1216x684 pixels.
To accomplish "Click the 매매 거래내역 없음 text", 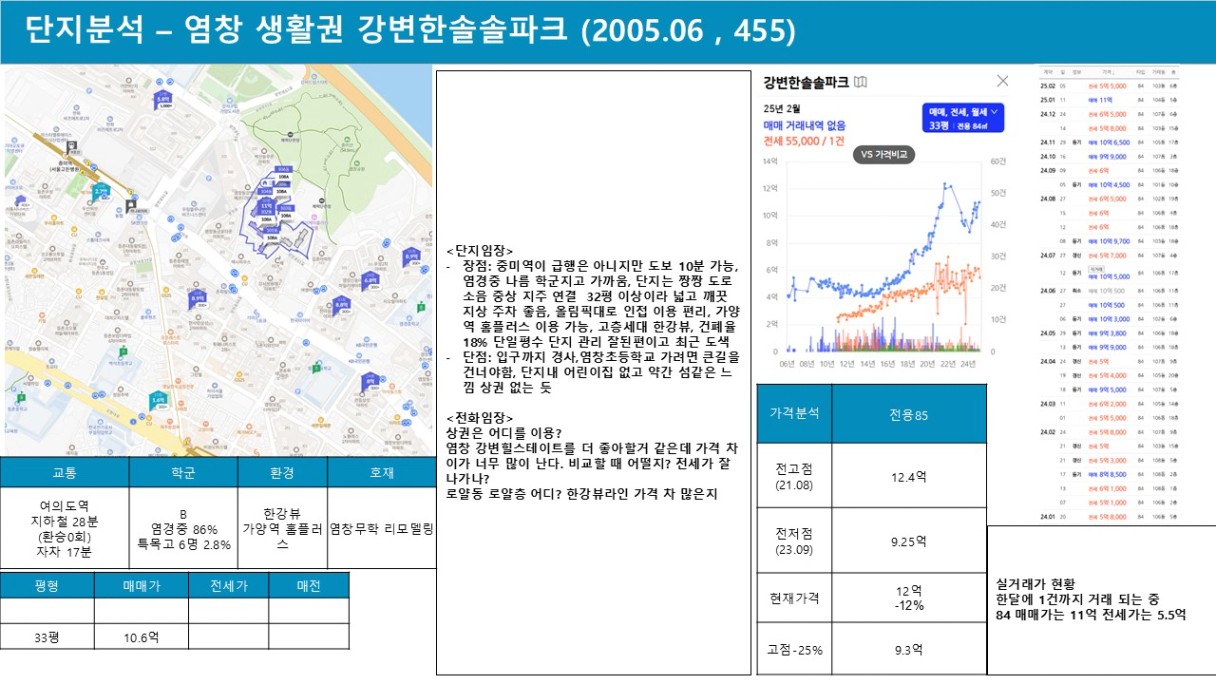I will point(804,125).
